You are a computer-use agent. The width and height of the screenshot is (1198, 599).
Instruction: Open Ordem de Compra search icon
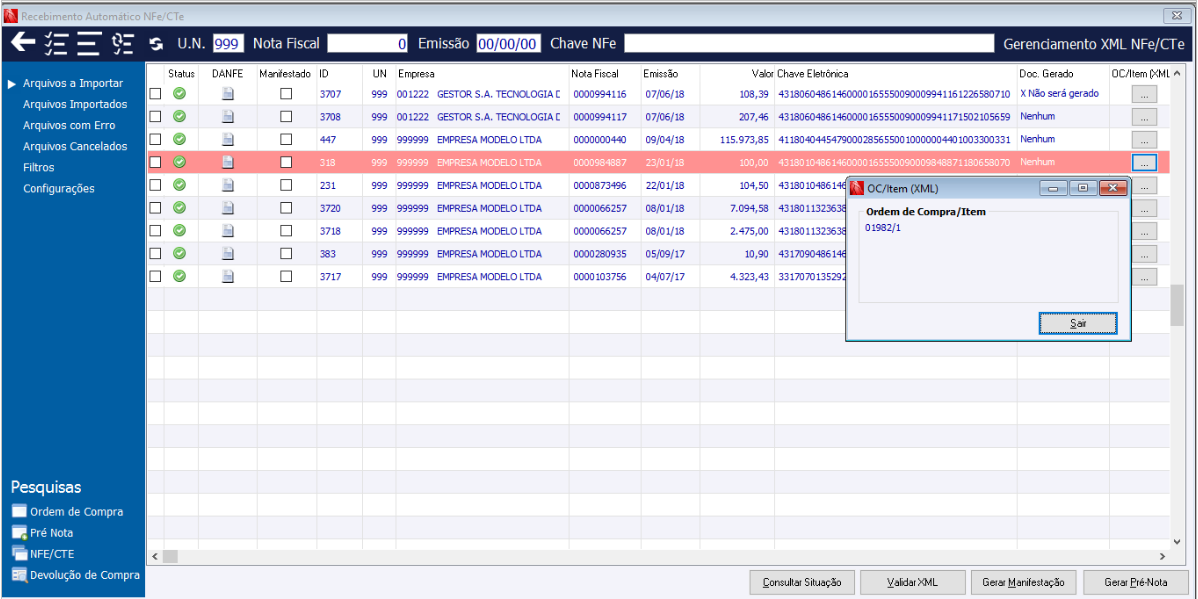[x=19, y=512]
